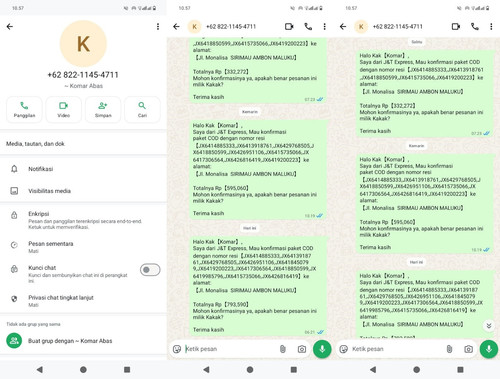Image resolution: width=500 pixels, height=379 pixels.
Task: Tap the Cari search button
Action: point(142,110)
